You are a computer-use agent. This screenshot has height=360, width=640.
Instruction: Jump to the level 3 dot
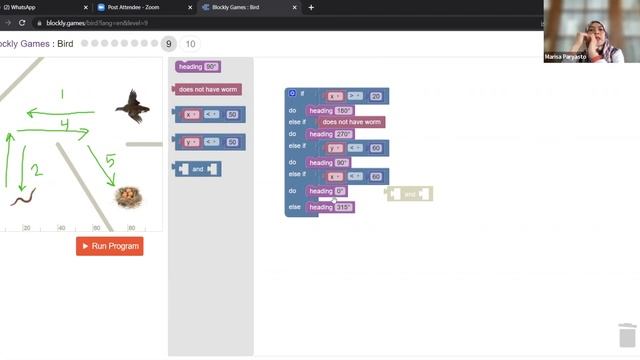104,43
